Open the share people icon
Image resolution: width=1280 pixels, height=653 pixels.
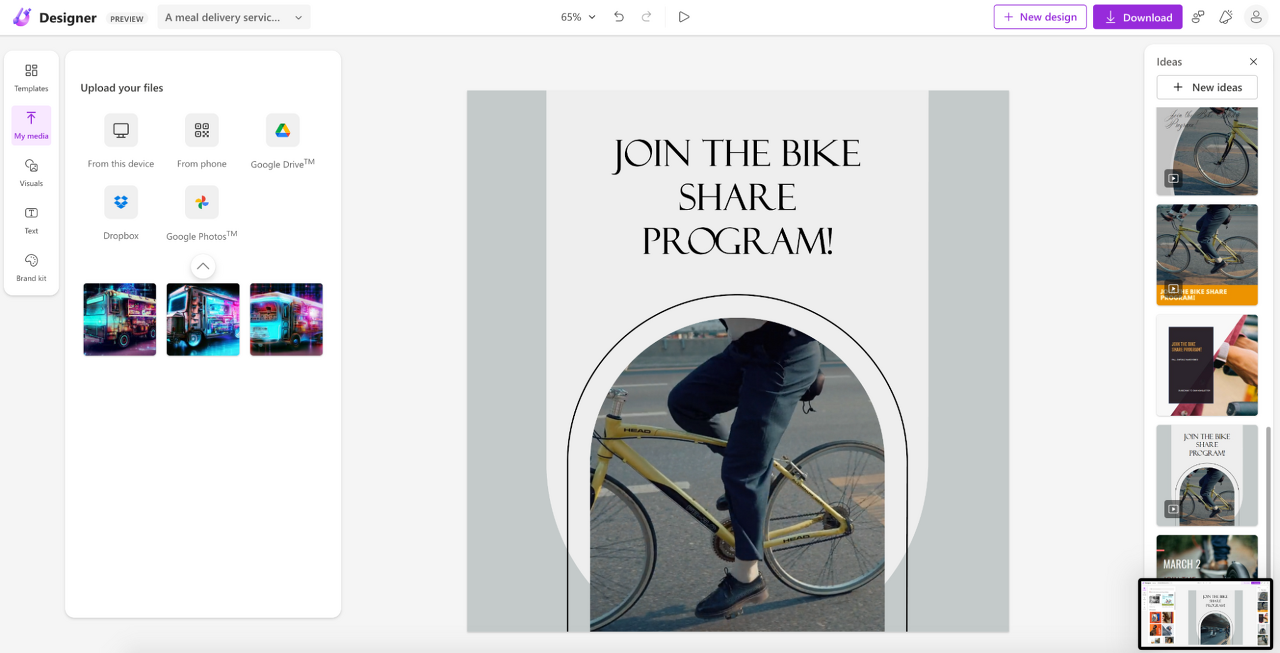[x=1198, y=17]
